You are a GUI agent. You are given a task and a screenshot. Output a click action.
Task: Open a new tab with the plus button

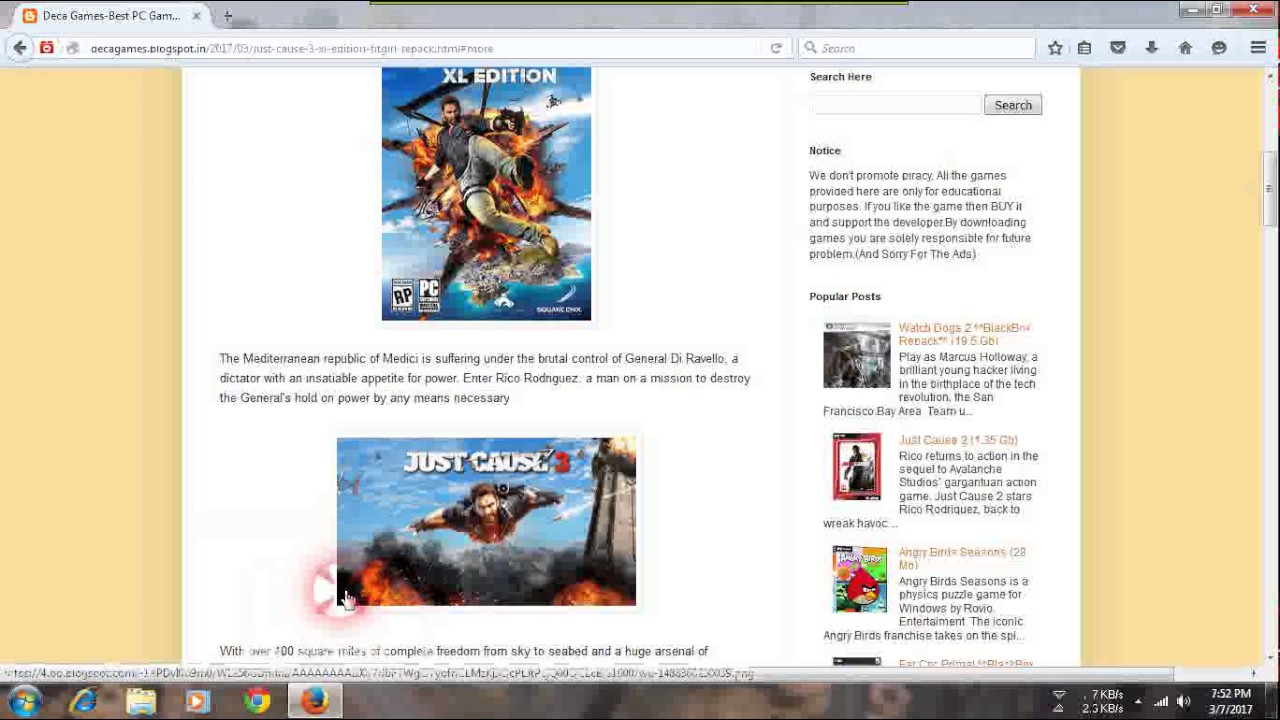228,16
